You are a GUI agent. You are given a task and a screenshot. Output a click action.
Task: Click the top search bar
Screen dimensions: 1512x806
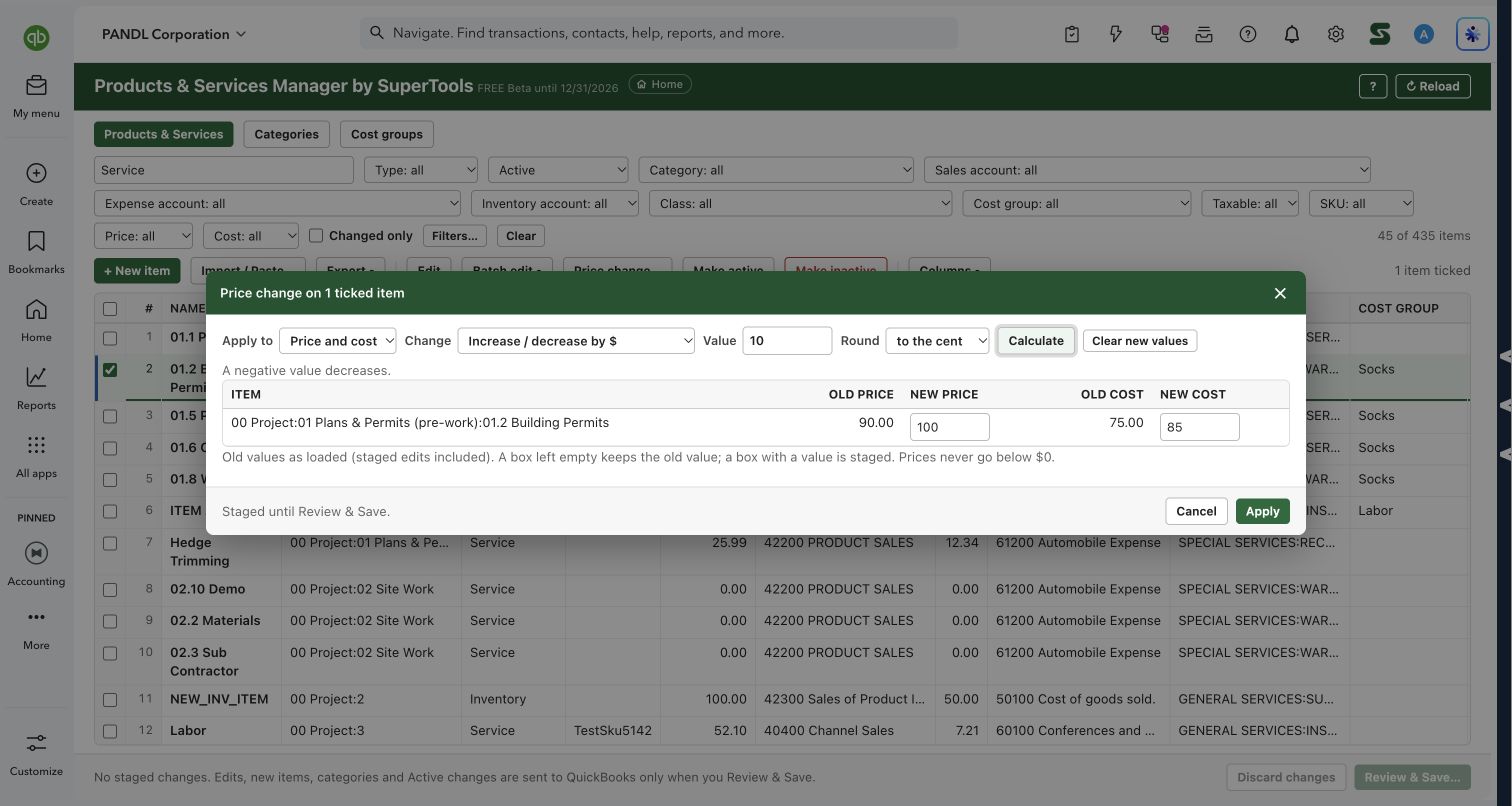(659, 33)
